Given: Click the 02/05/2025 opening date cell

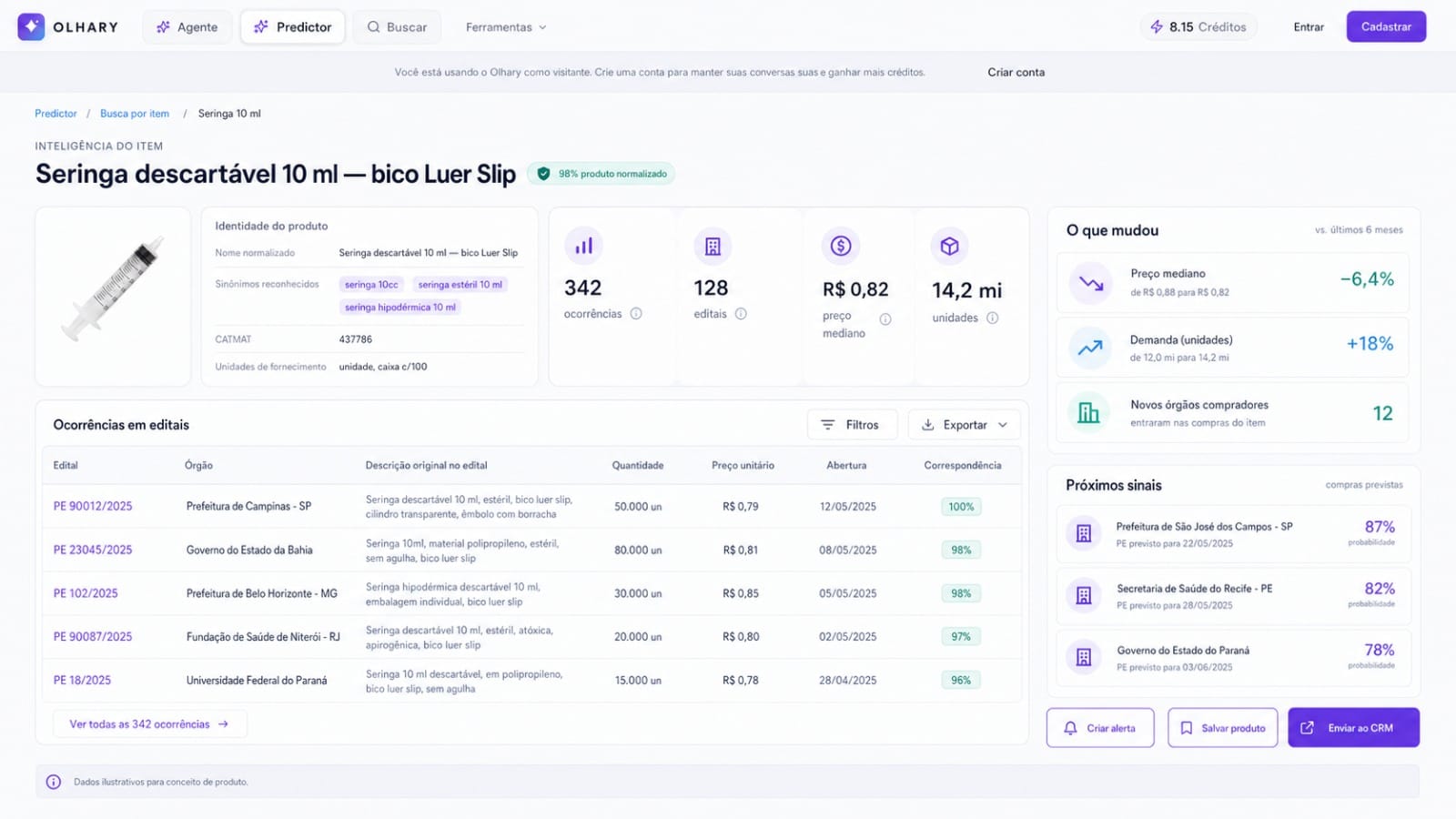Looking at the screenshot, I should (x=848, y=637).
